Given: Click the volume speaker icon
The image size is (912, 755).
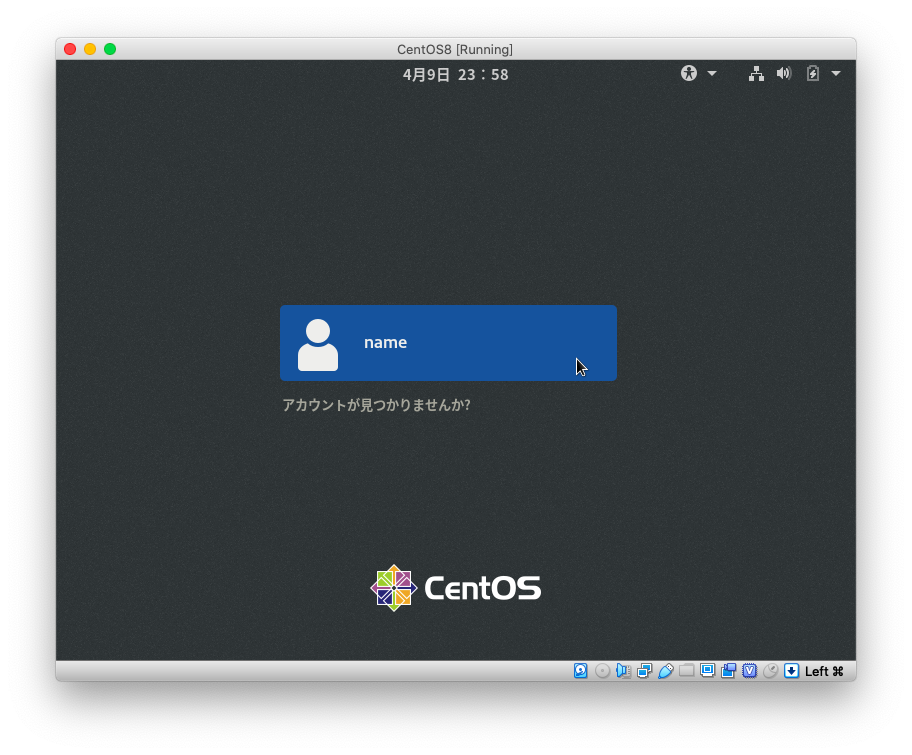Looking at the screenshot, I should pos(783,73).
